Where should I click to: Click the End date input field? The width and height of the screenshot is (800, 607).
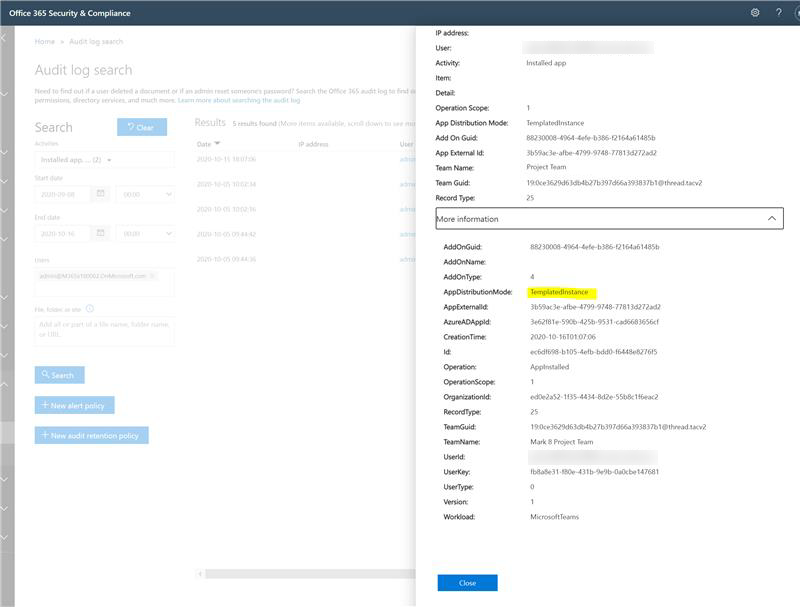(x=63, y=234)
